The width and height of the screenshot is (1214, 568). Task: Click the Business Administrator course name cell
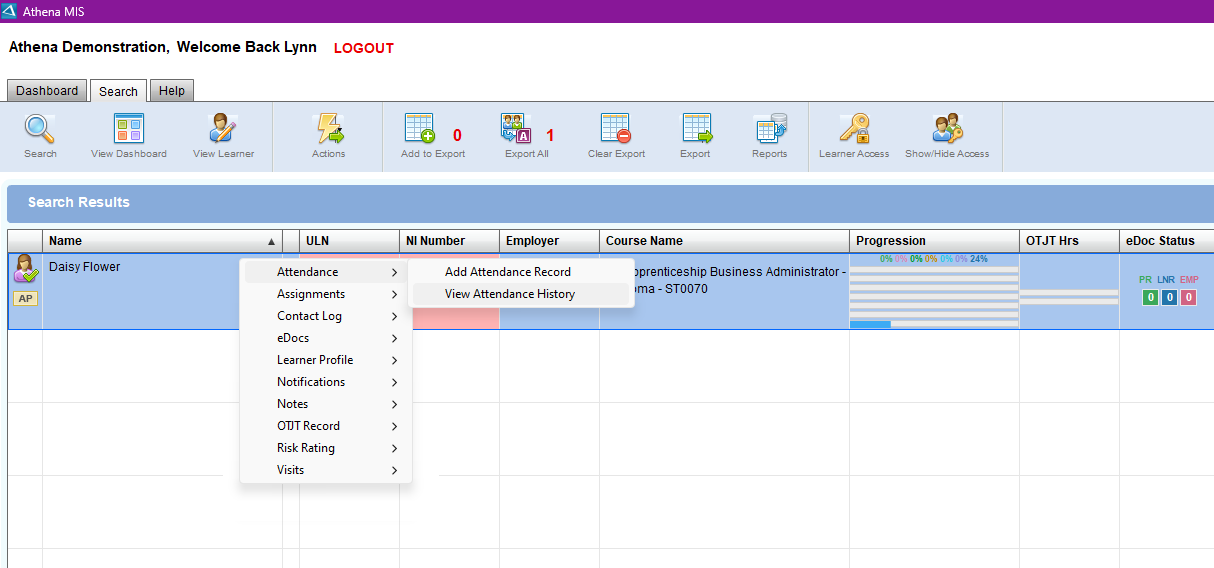pyautogui.click(x=724, y=291)
